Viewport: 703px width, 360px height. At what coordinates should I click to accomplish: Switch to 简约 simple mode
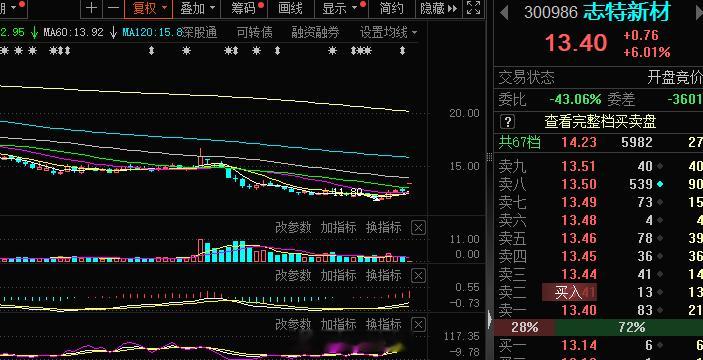tap(392, 8)
